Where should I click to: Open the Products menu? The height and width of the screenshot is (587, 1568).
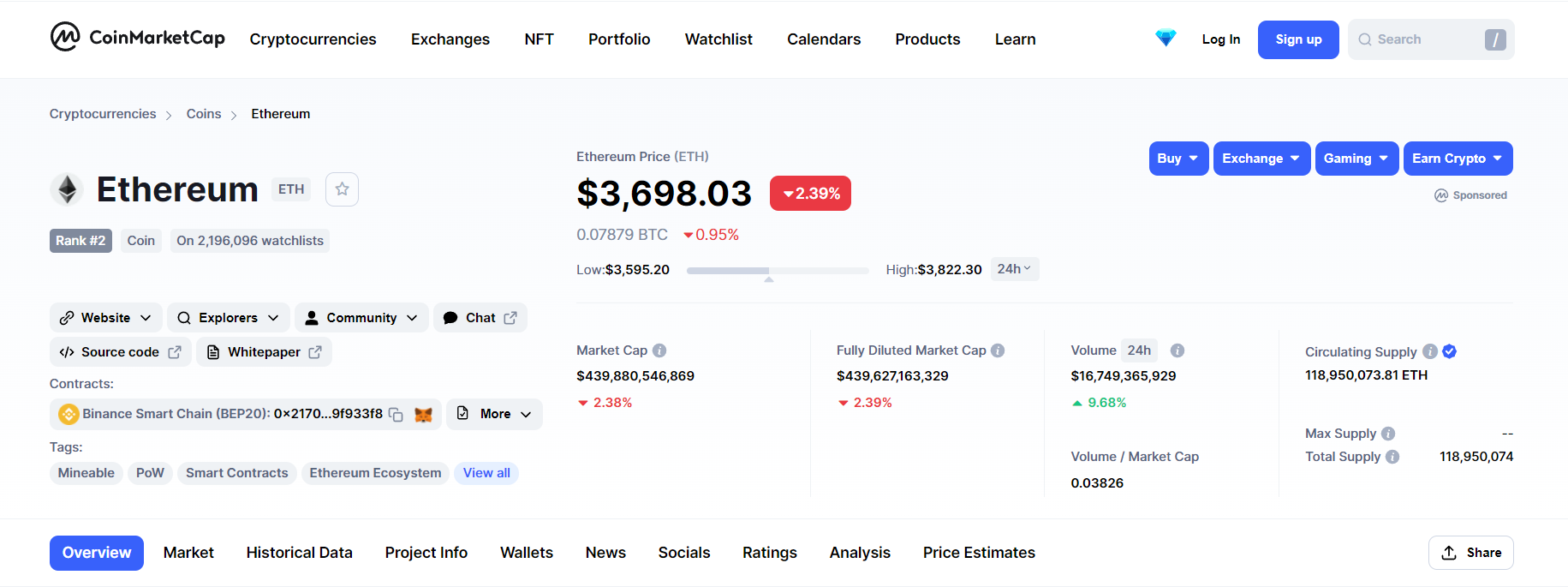pyautogui.click(x=927, y=39)
